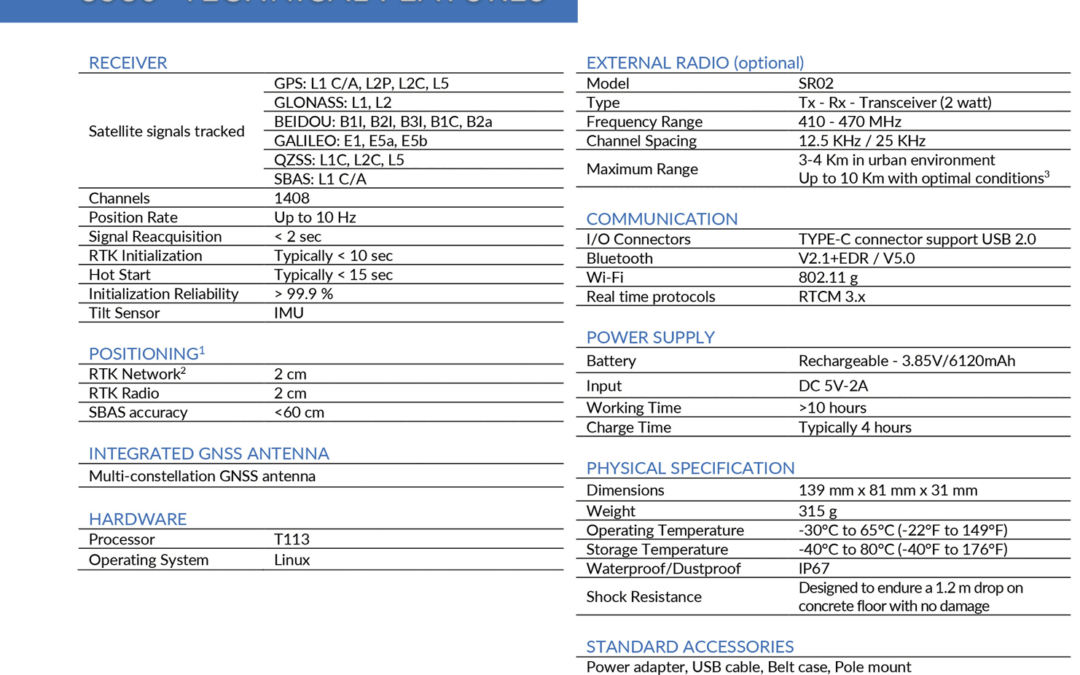Select the 'IP67' waterproof rating
The image size is (1080, 675).
813,569
